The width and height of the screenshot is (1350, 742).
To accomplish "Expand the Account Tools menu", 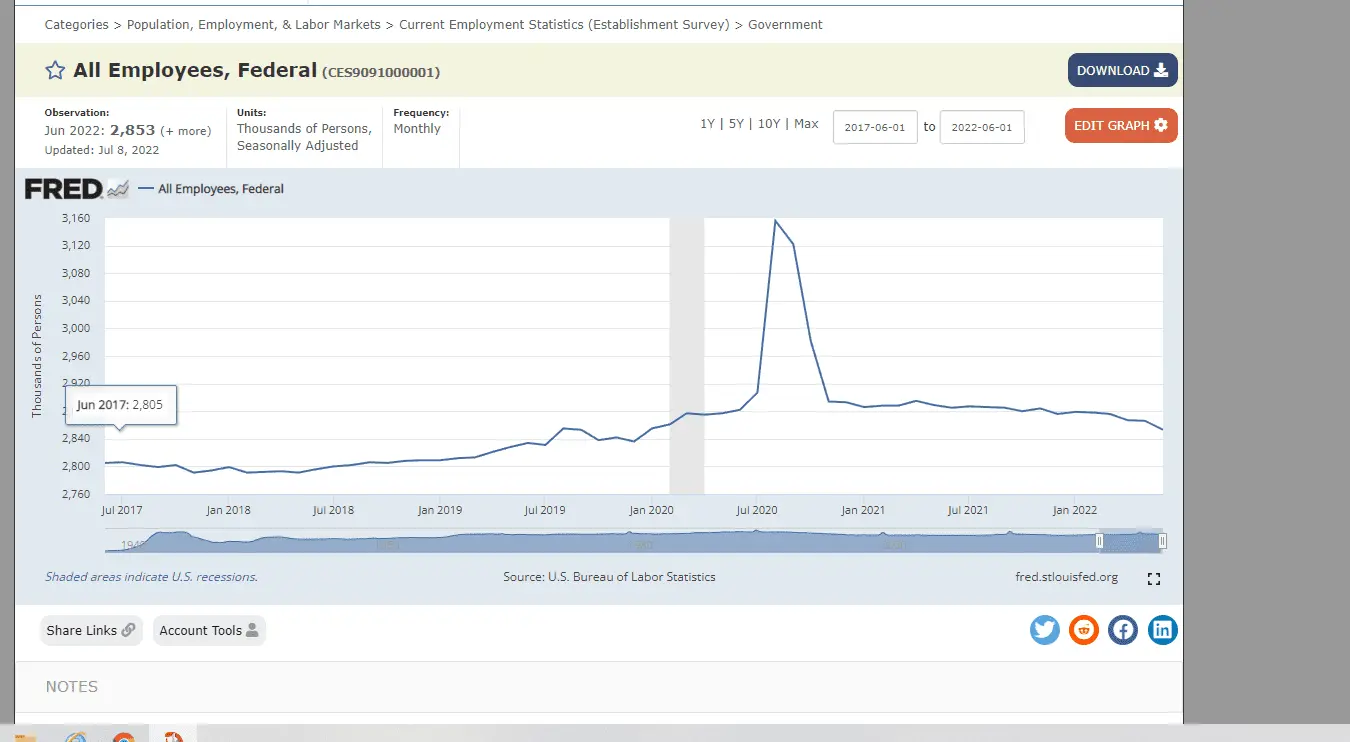I will pos(209,631).
